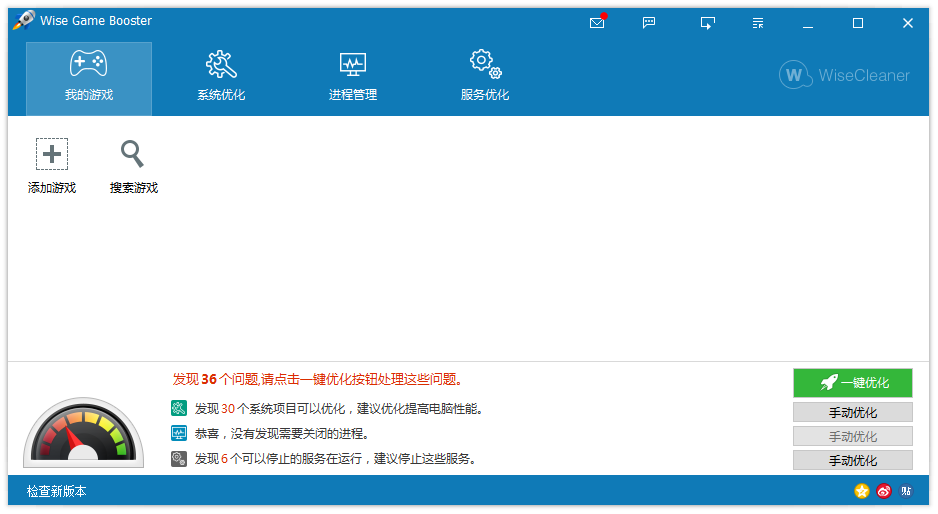Screen dimensions: 938x514
Task: Click the feedback chat bubble icon
Action: click(649, 23)
